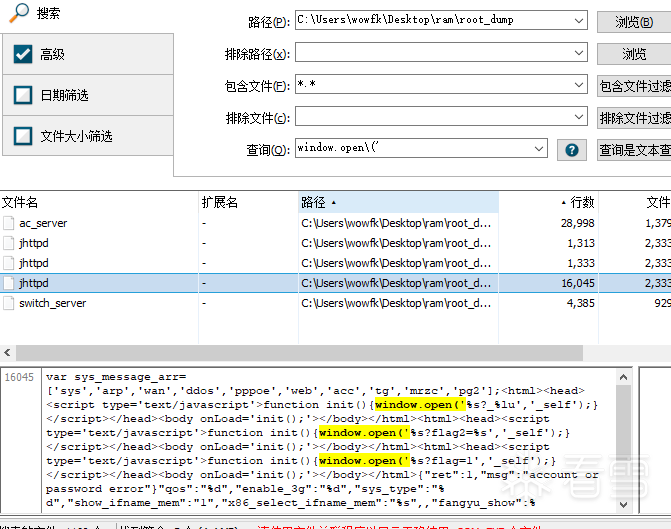Click the results list horizontal scrollbar
Viewport: 671px width, 529px height.
pos(300,353)
